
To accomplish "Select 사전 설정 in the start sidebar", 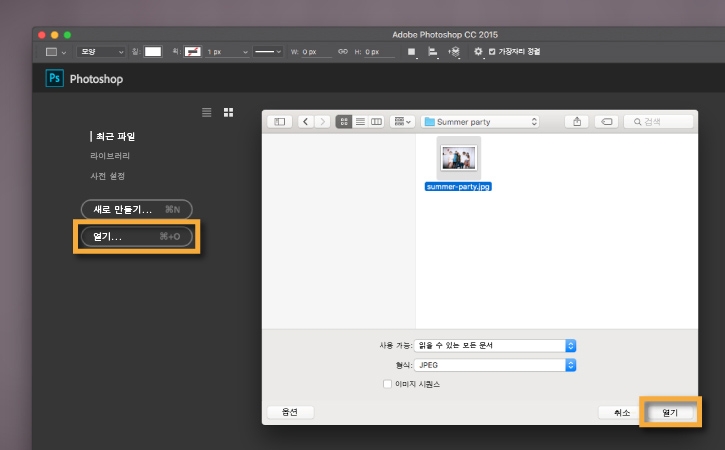I will pos(109,176).
